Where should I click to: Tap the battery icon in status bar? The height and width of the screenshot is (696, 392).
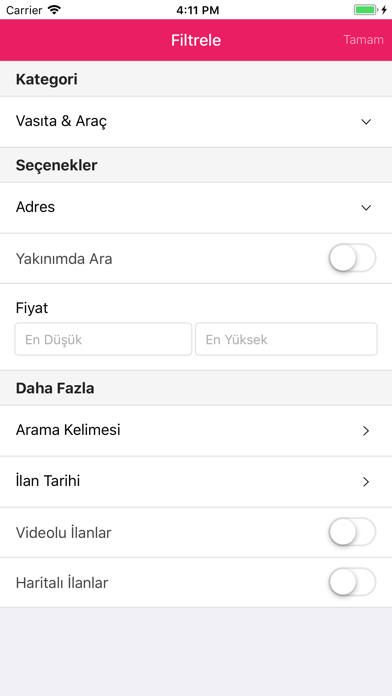(x=366, y=10)
